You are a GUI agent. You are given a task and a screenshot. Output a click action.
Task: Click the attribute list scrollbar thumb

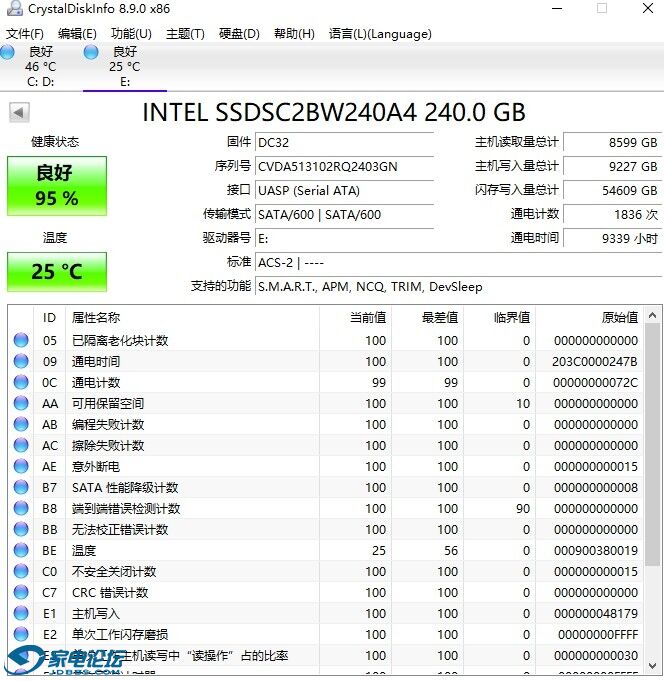pos(652,445)
